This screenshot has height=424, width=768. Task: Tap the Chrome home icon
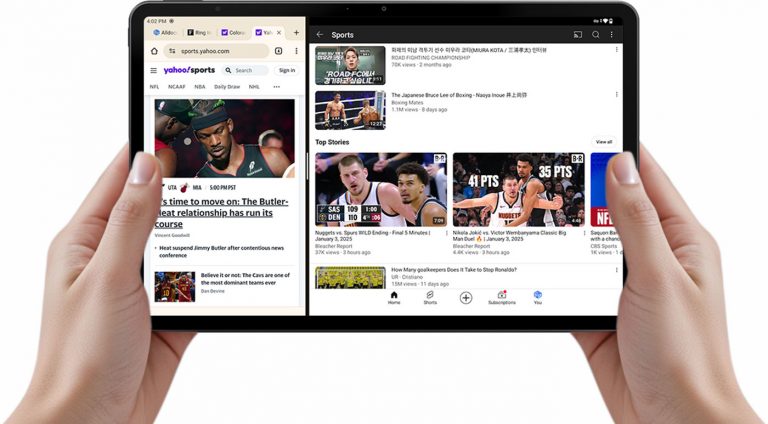click(154, 51)
